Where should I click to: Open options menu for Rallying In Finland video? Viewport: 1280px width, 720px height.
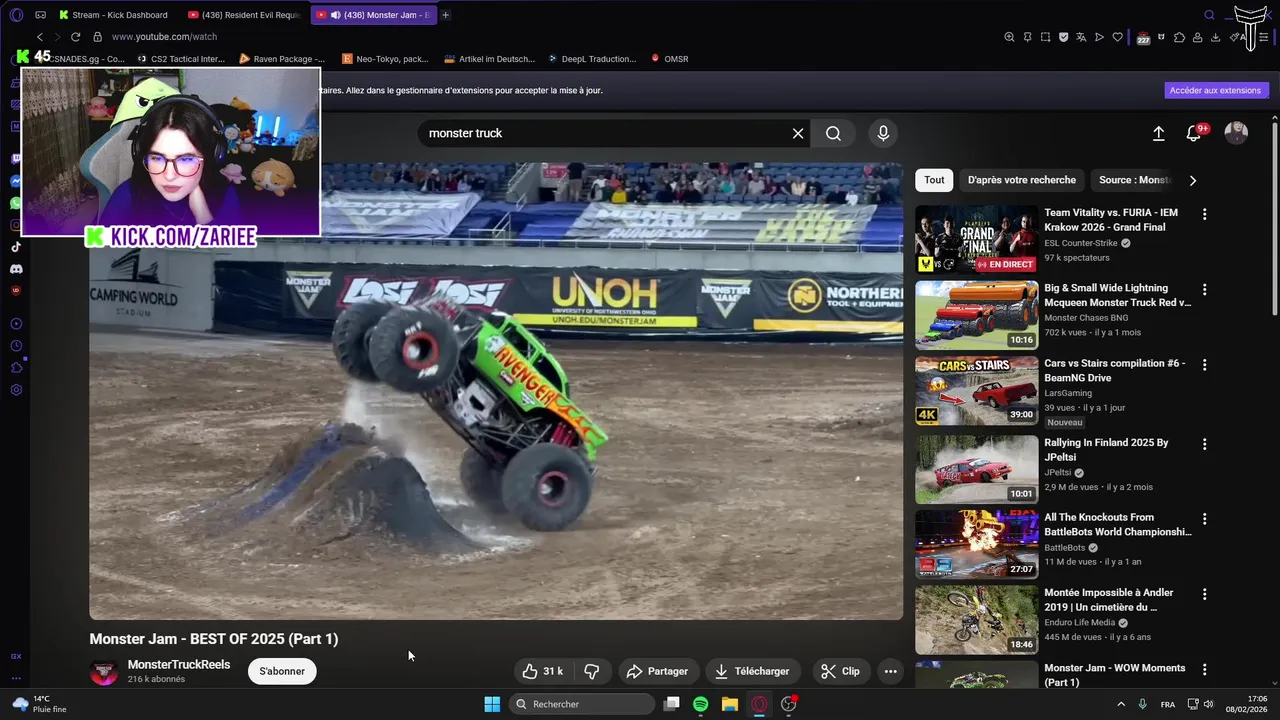point(1204,444)
